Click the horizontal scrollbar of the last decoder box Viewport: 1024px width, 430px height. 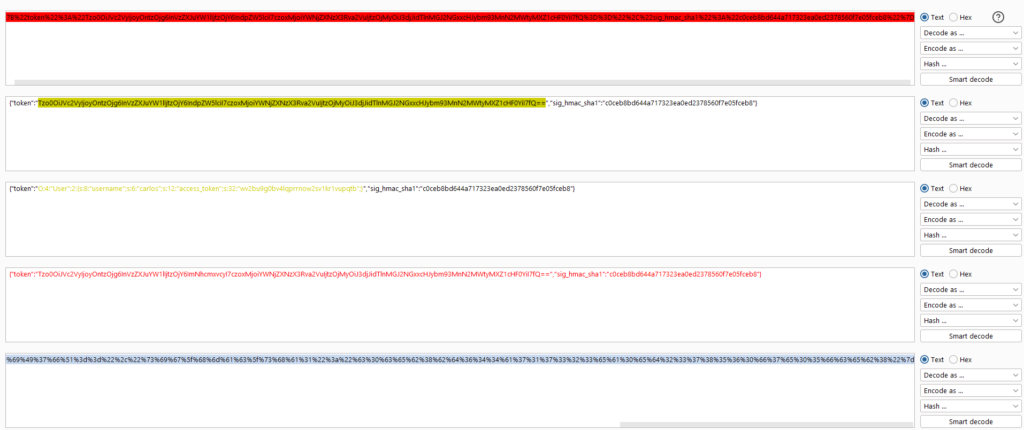765,424
